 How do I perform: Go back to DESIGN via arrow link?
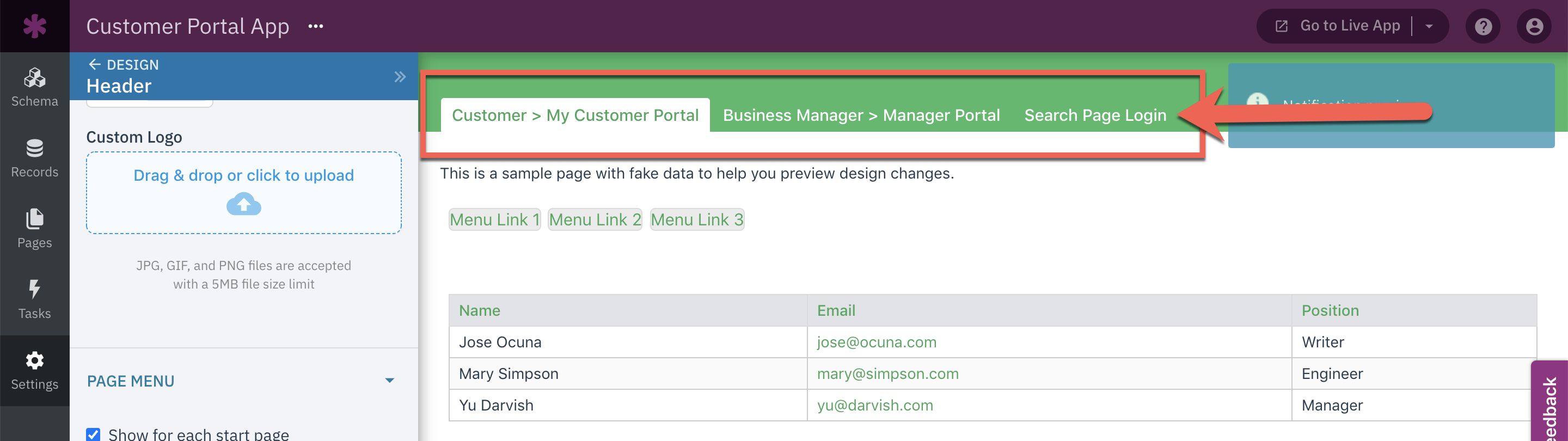pyautogui.click(x=124, y=65)
